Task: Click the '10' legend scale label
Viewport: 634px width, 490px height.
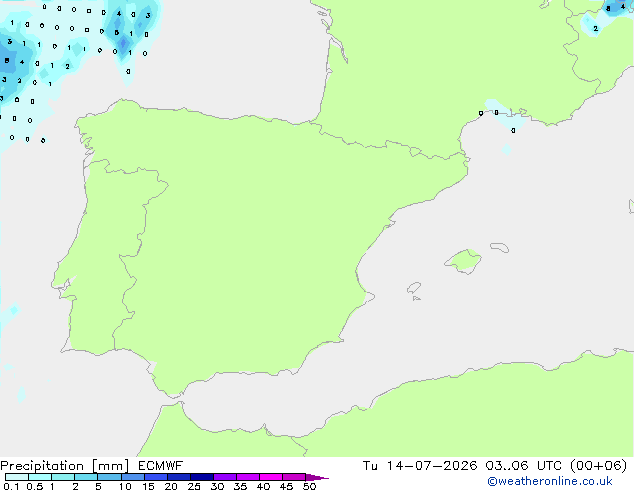Action: (125, 486)
